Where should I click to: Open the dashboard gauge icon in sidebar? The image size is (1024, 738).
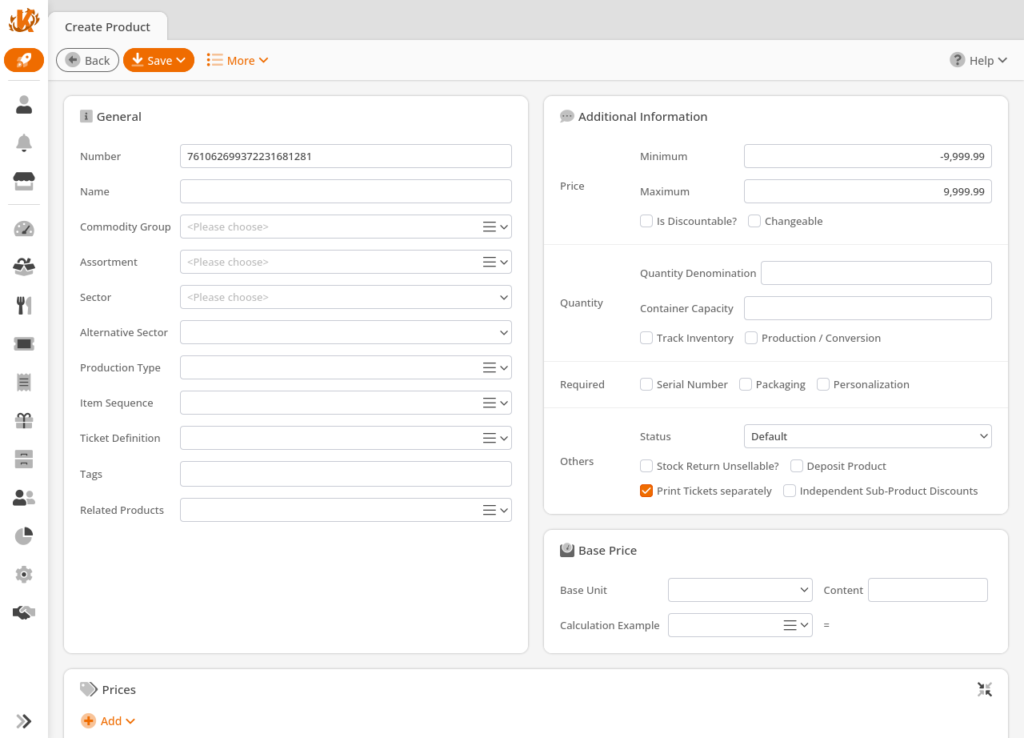[x=24, y=229]
